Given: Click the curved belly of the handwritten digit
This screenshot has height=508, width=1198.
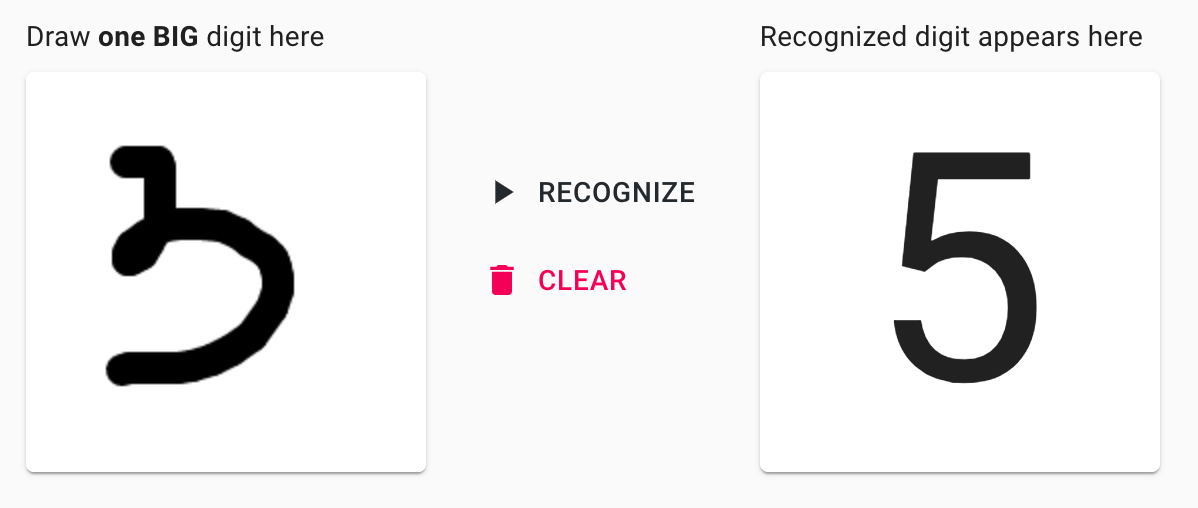Looking at the screenshot, I should pos(269,286).
